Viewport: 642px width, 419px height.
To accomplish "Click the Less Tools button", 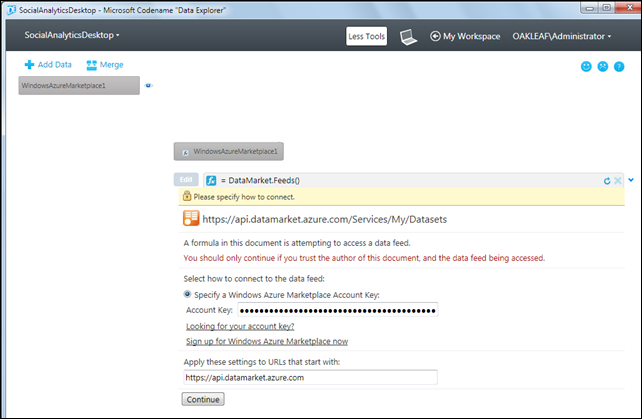I will (366, 36).
